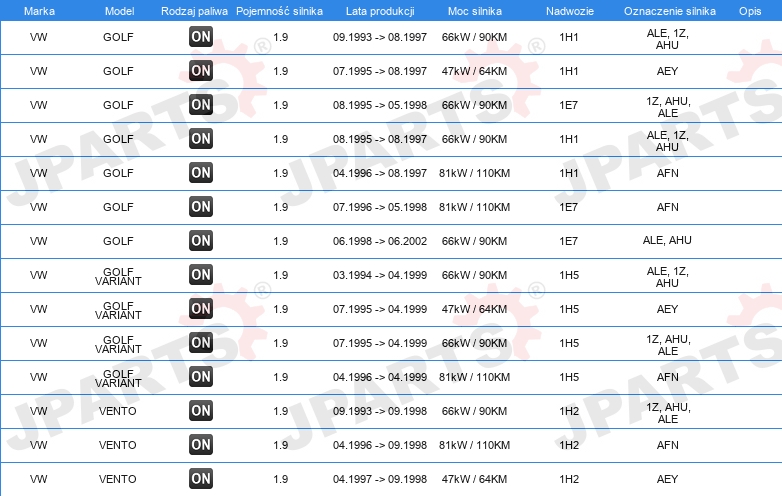This screenshot has width=782, height=496.
Task: Click 1.9 capacity in 04.1996 -> 09.1998 row
Action: pyautogui.click(x=281, y=445)
